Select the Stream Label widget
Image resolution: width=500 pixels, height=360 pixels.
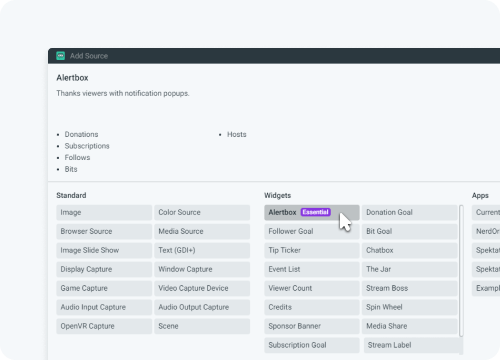[411, 345]
